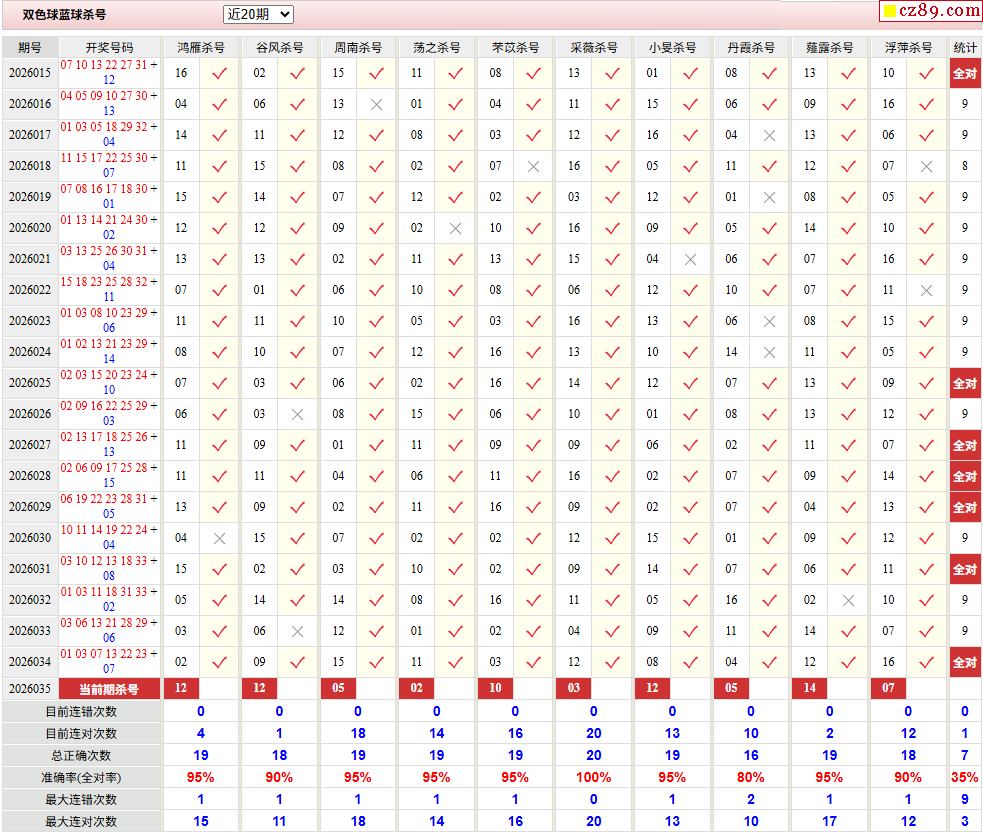
Task: Click the 统计 column header
Action: click(x=964, y=47)
